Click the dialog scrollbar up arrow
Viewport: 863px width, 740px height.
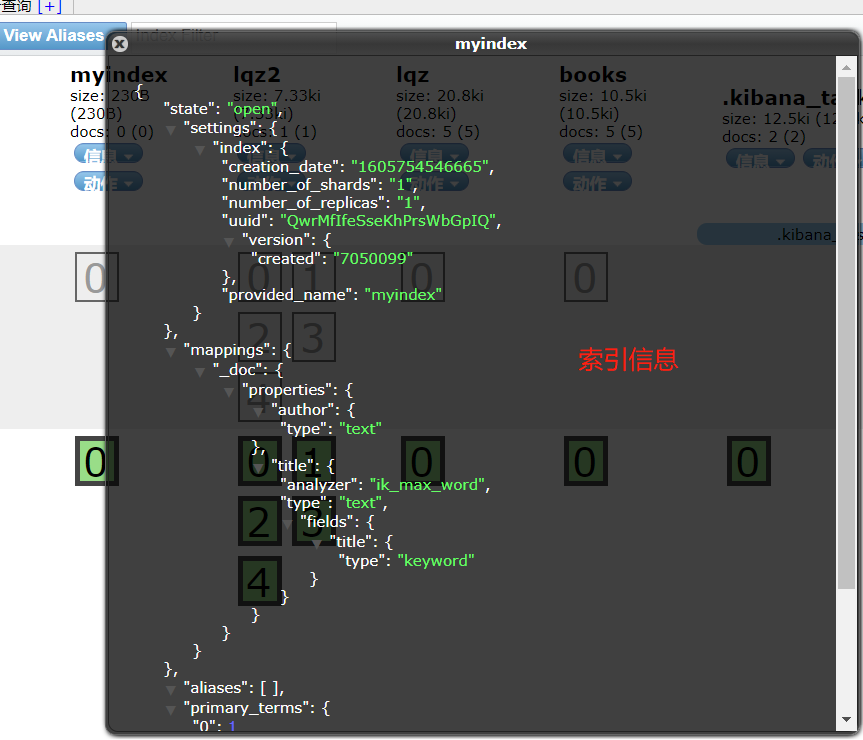coord(846,67)
